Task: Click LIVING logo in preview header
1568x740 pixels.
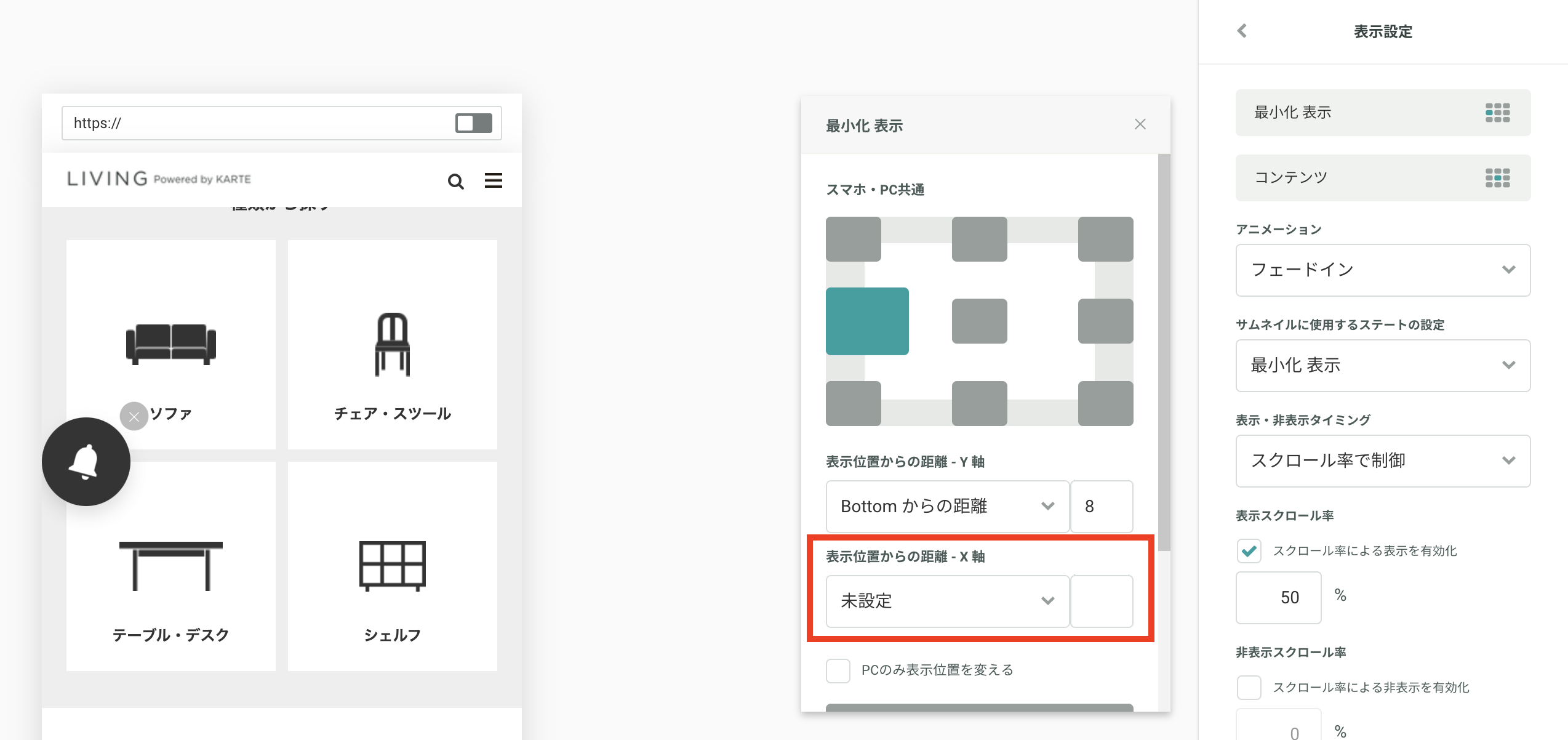Action: point(159,179)
